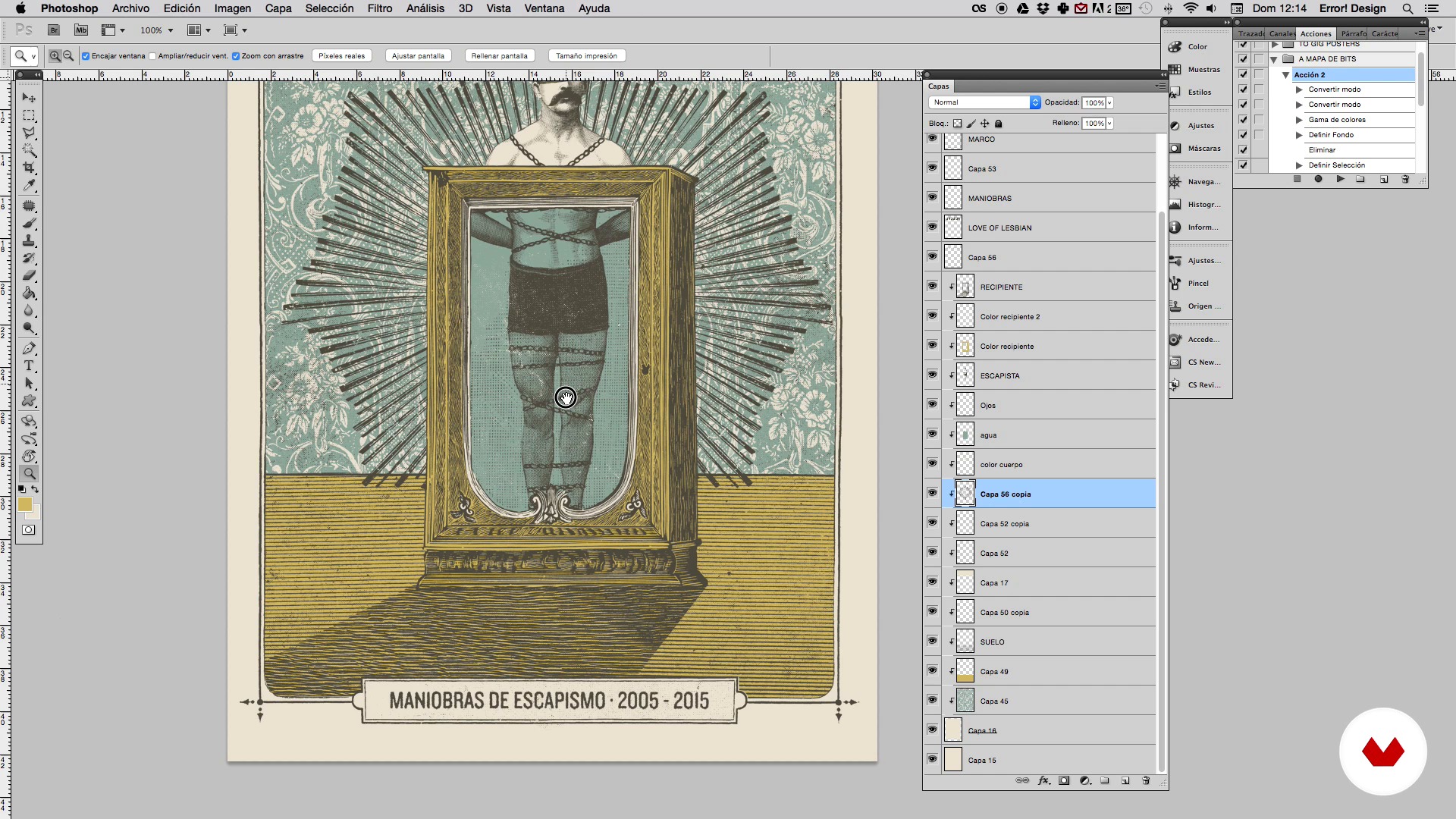Click the zoom-out magnifier in options bar

[x=68, y=55]
